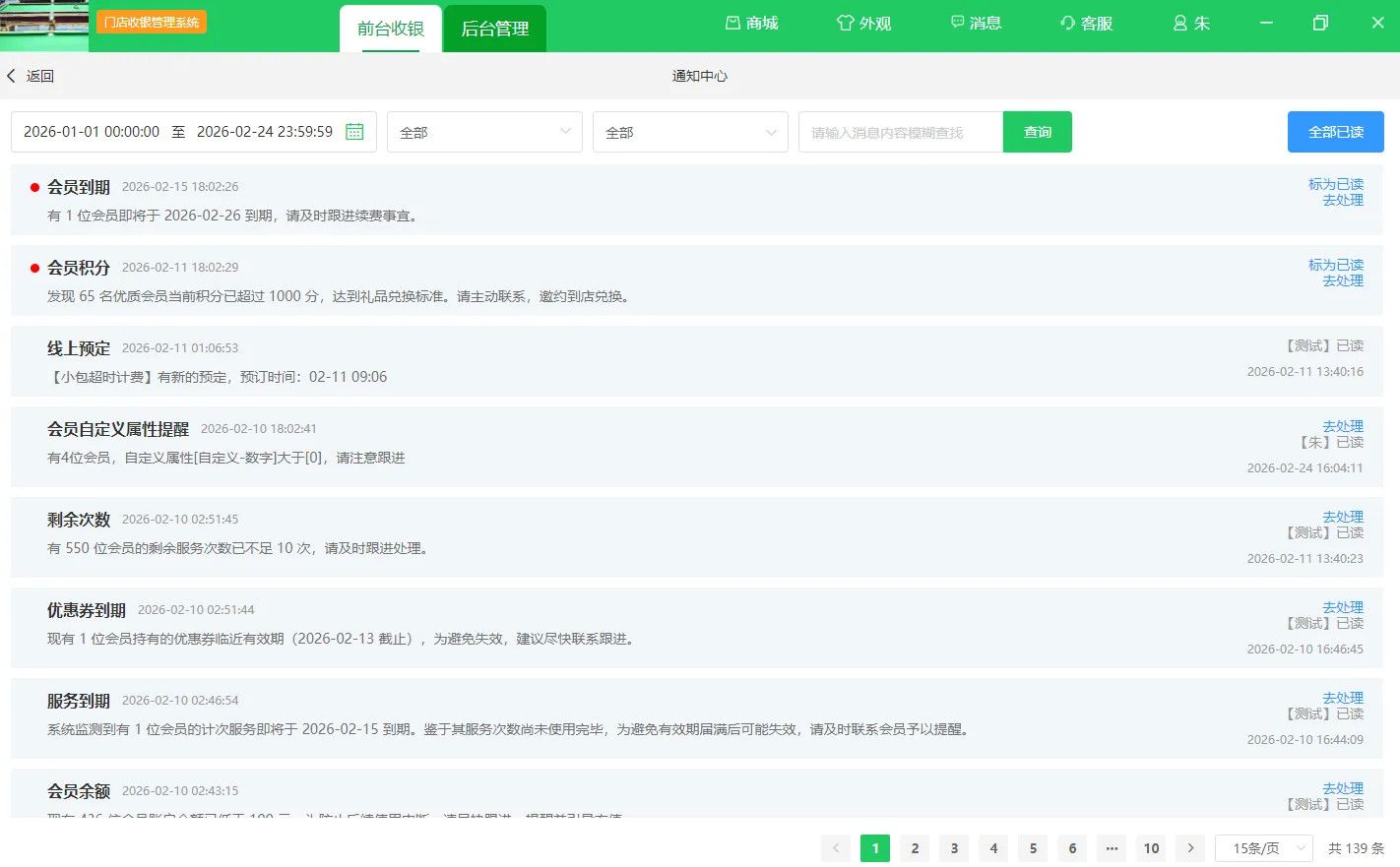The height and width of the screenshot is (867, 1400).
Task: Open the 15条/页 page size dropdown
Action: [1264, 848]
